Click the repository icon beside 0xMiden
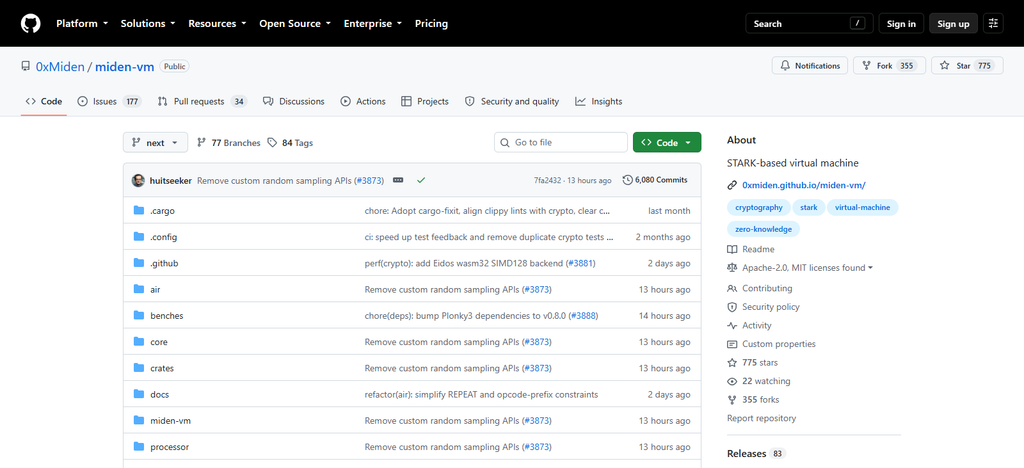This screenshot has width=1024, height=468. click(25, 66)
